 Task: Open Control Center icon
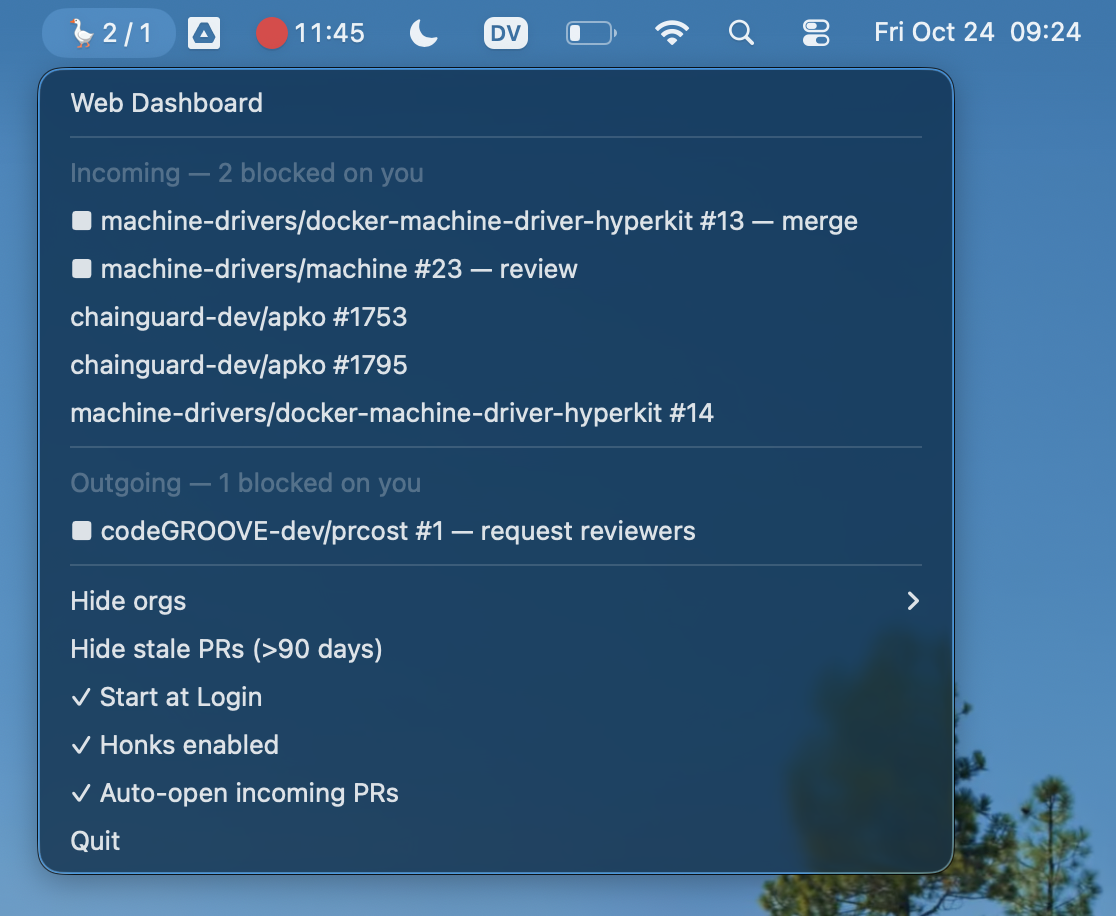[816, 33]
